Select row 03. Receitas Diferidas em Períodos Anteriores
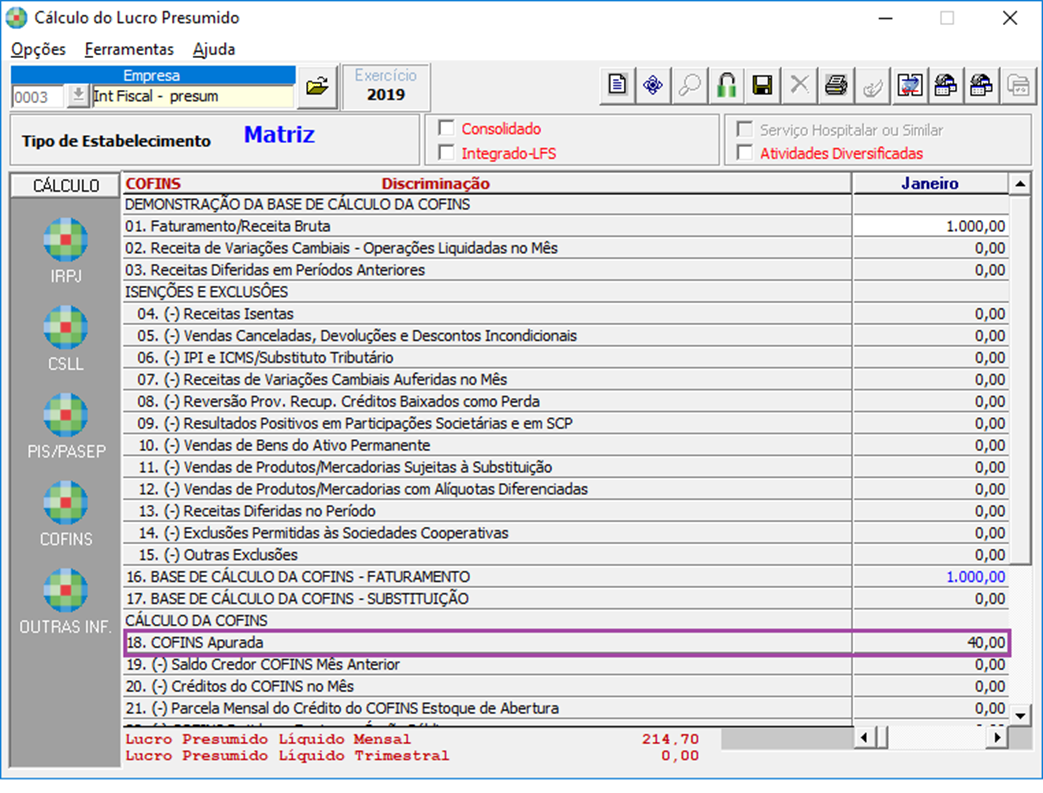The width and height of the screenshot is (1043, 793). (487, 270)
